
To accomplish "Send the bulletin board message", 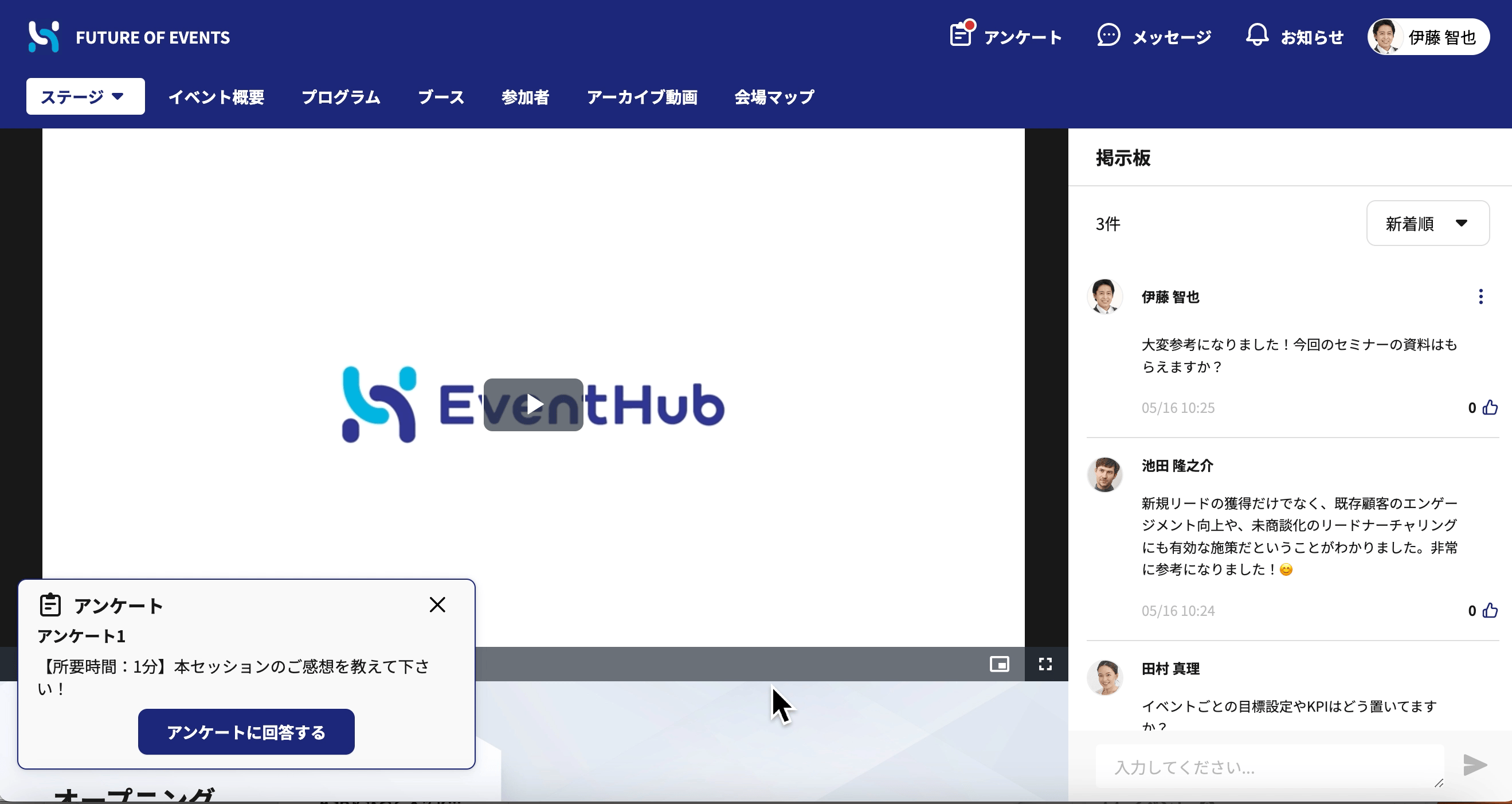I will (x=1475, y=765).
